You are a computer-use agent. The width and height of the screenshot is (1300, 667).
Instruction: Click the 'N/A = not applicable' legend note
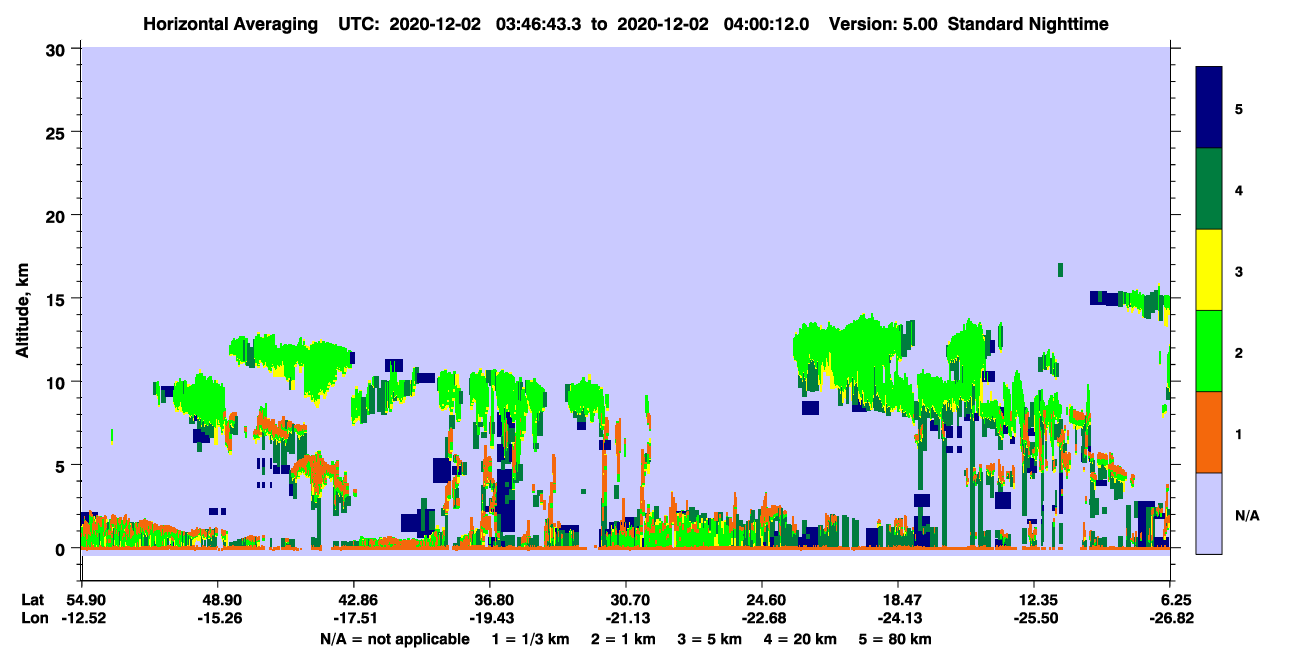pos(394,639)
